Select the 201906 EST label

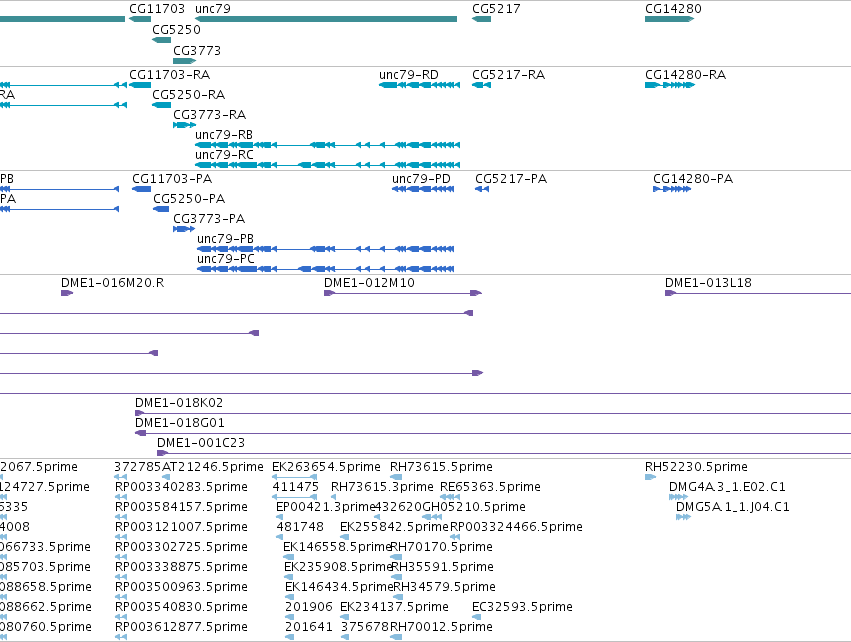click(x=309, y=607)
